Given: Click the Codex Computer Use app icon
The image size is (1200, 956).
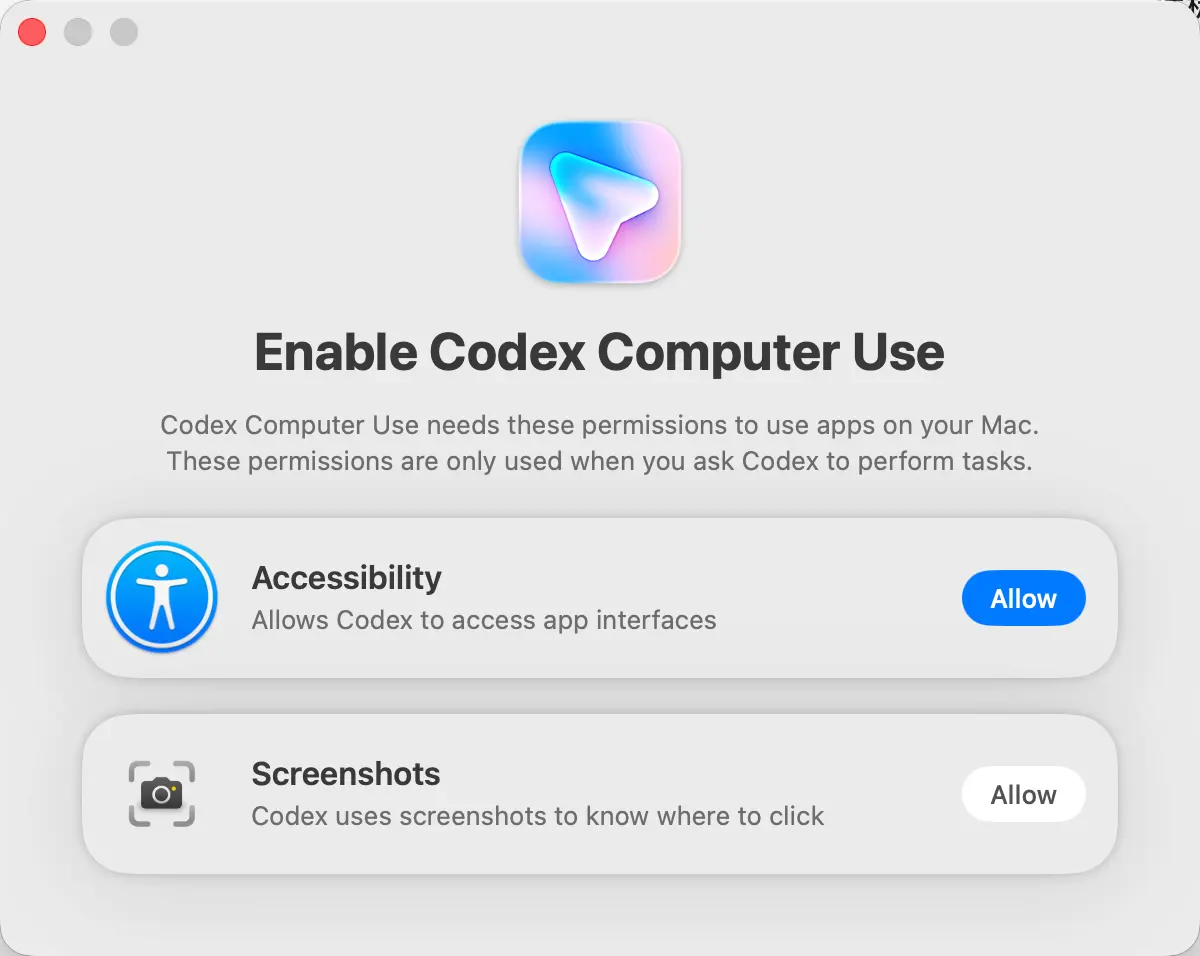Looking at the screenshot, I should [600, 203].
